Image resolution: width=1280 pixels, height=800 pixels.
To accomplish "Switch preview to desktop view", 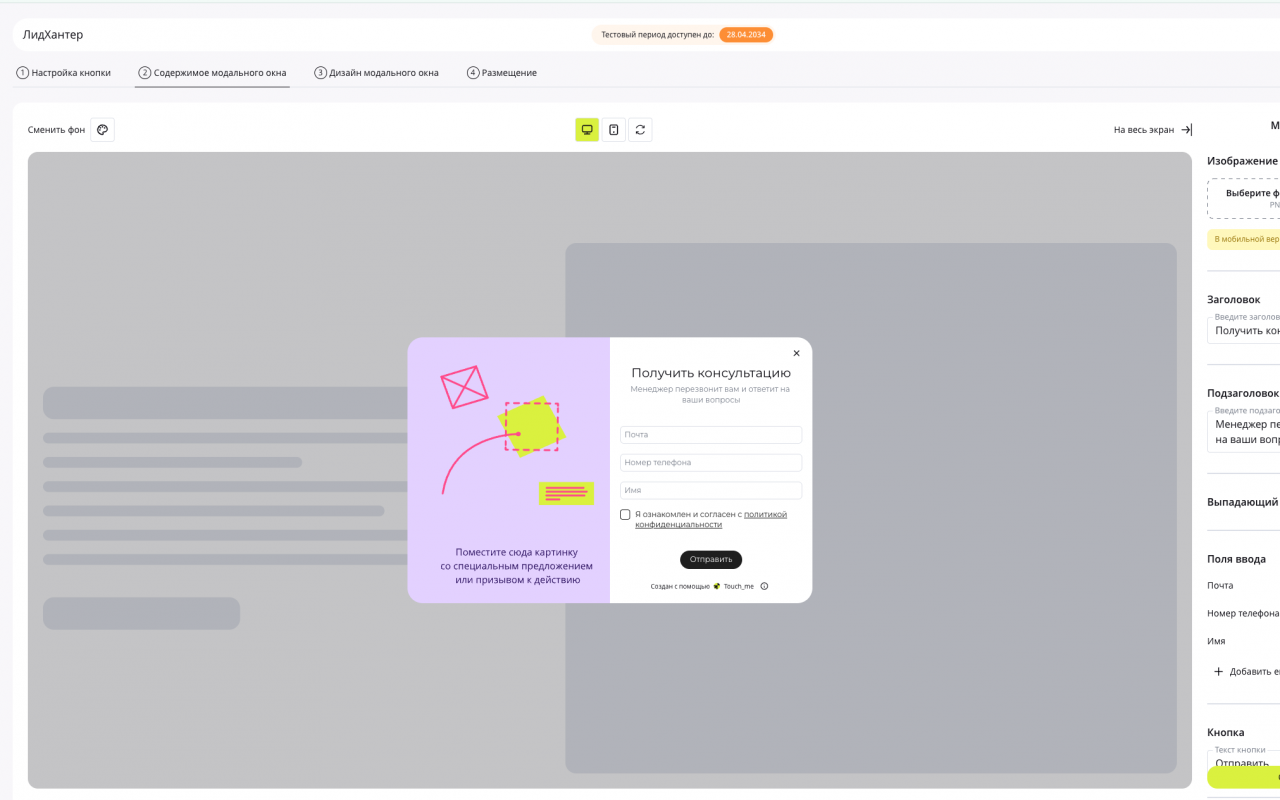I will coord(587,129).
